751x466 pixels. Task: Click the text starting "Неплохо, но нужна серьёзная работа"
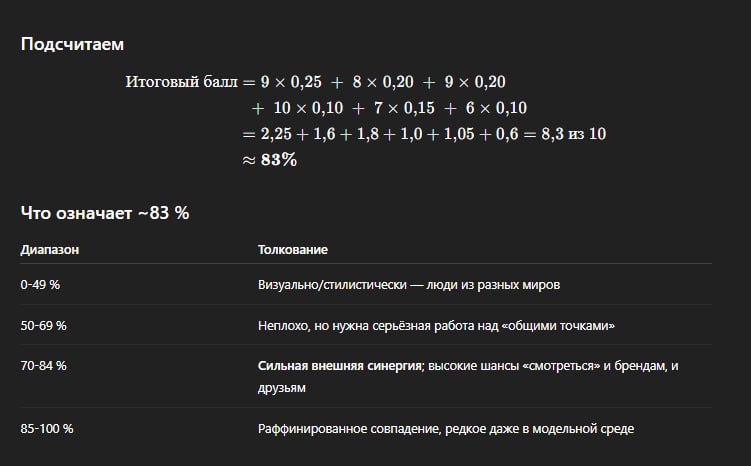[436, 326]
